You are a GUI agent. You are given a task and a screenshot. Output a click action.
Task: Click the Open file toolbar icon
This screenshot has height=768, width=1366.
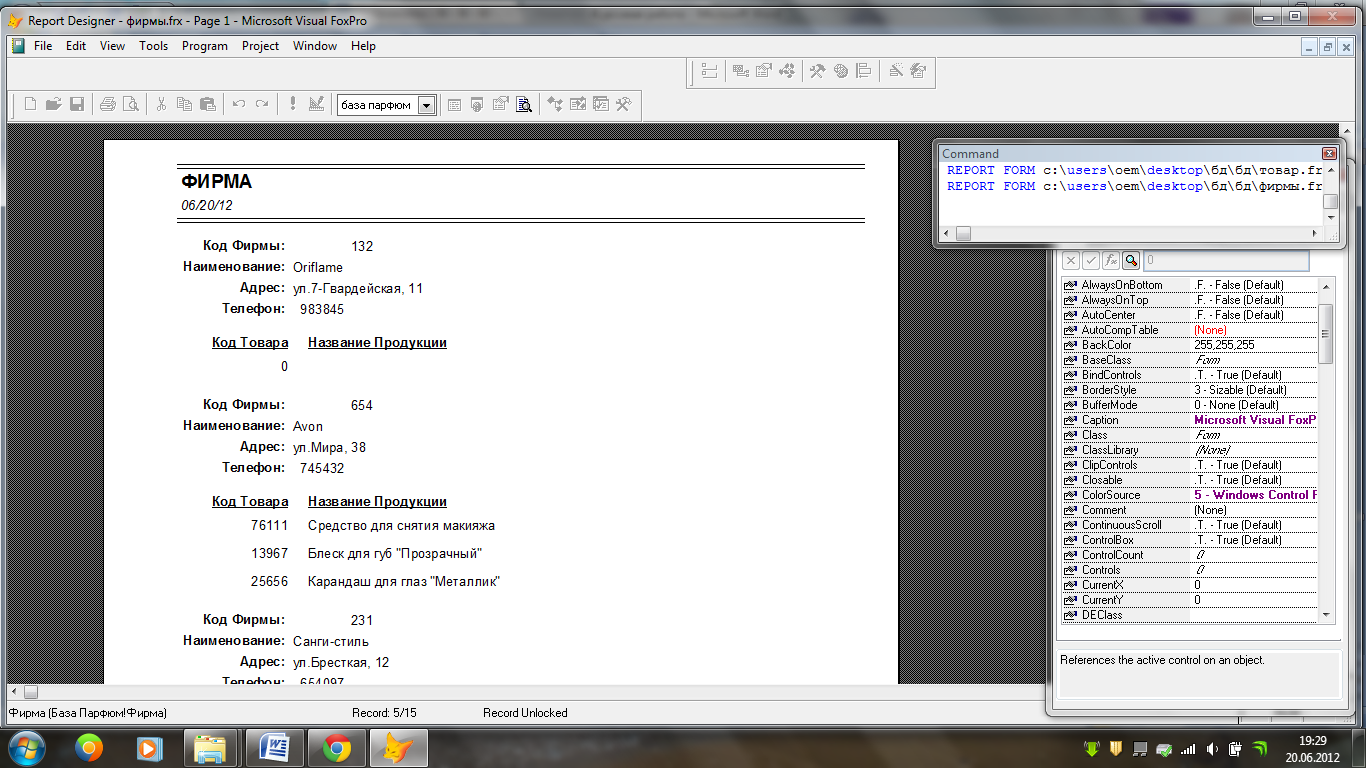[x=53, y=104]
